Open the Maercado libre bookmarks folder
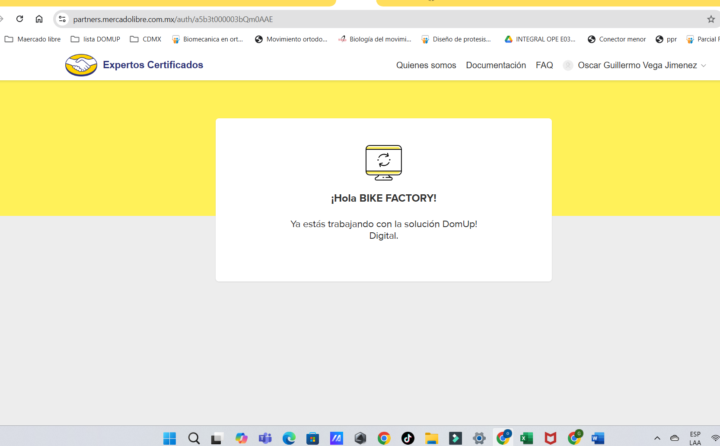Viewport: 720px width, 446px height. pyautogui.click(x=33, y=40)
